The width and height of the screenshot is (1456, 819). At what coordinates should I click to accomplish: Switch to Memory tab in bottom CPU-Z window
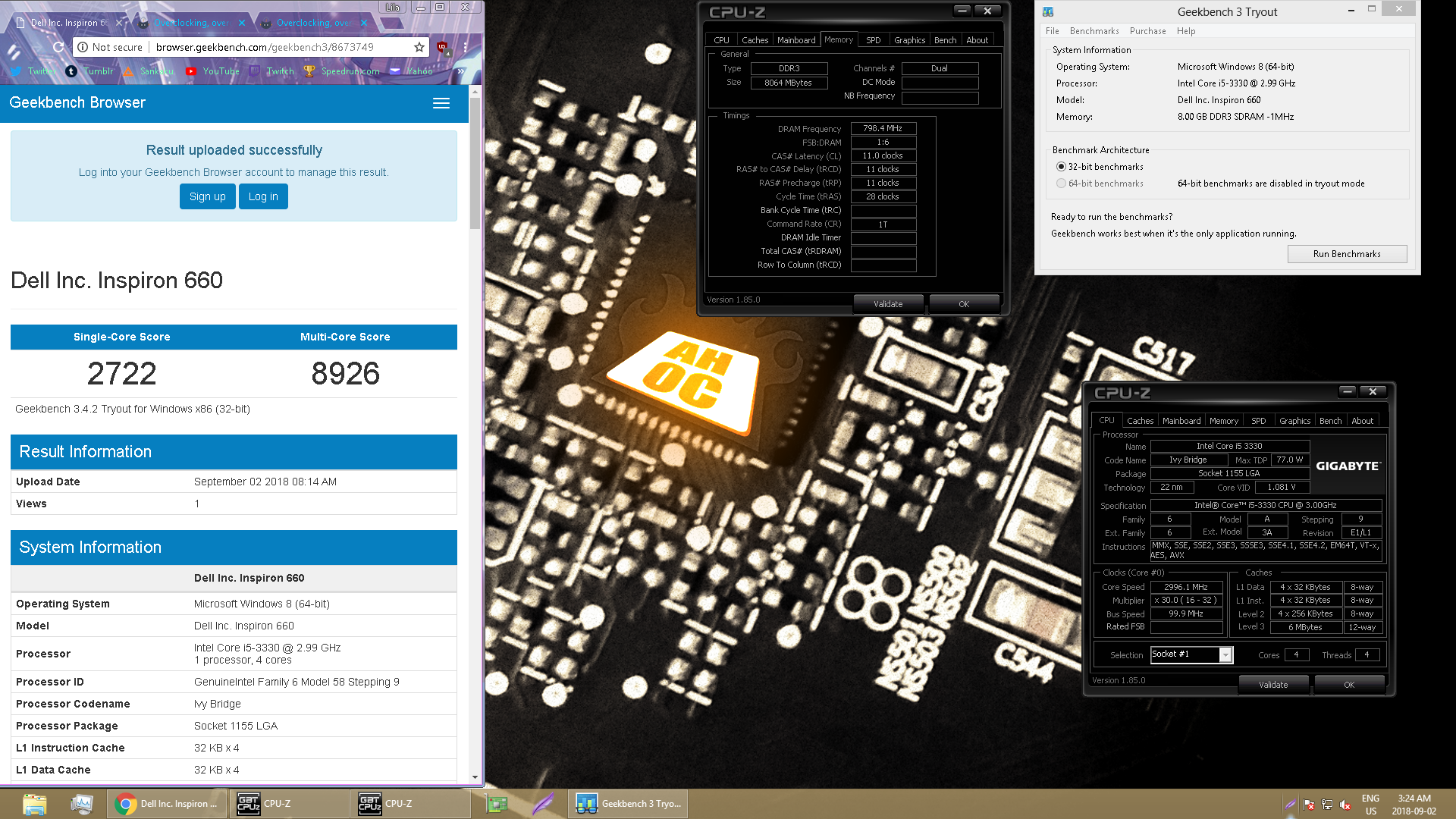click(1224, 421)
